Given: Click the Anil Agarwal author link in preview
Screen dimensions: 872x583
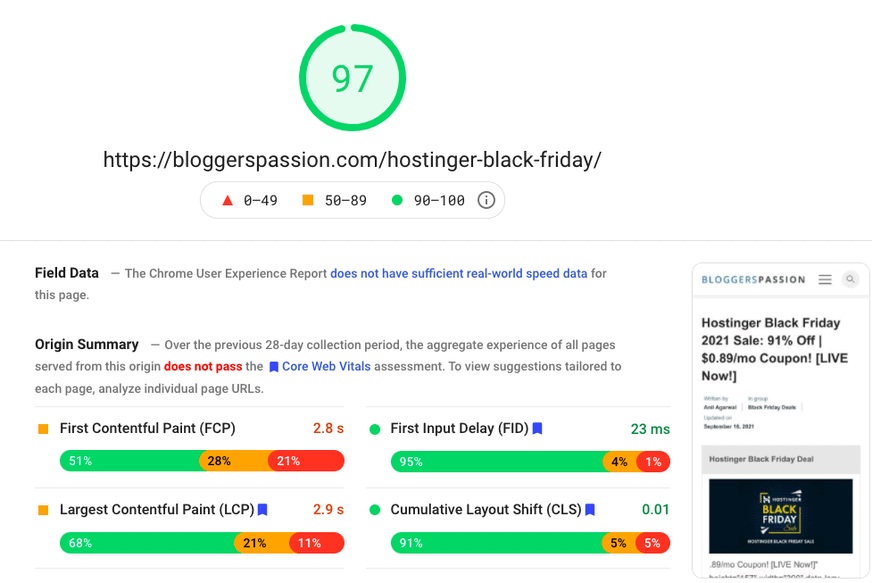Looking at the screenshot, I should point(719,407).
